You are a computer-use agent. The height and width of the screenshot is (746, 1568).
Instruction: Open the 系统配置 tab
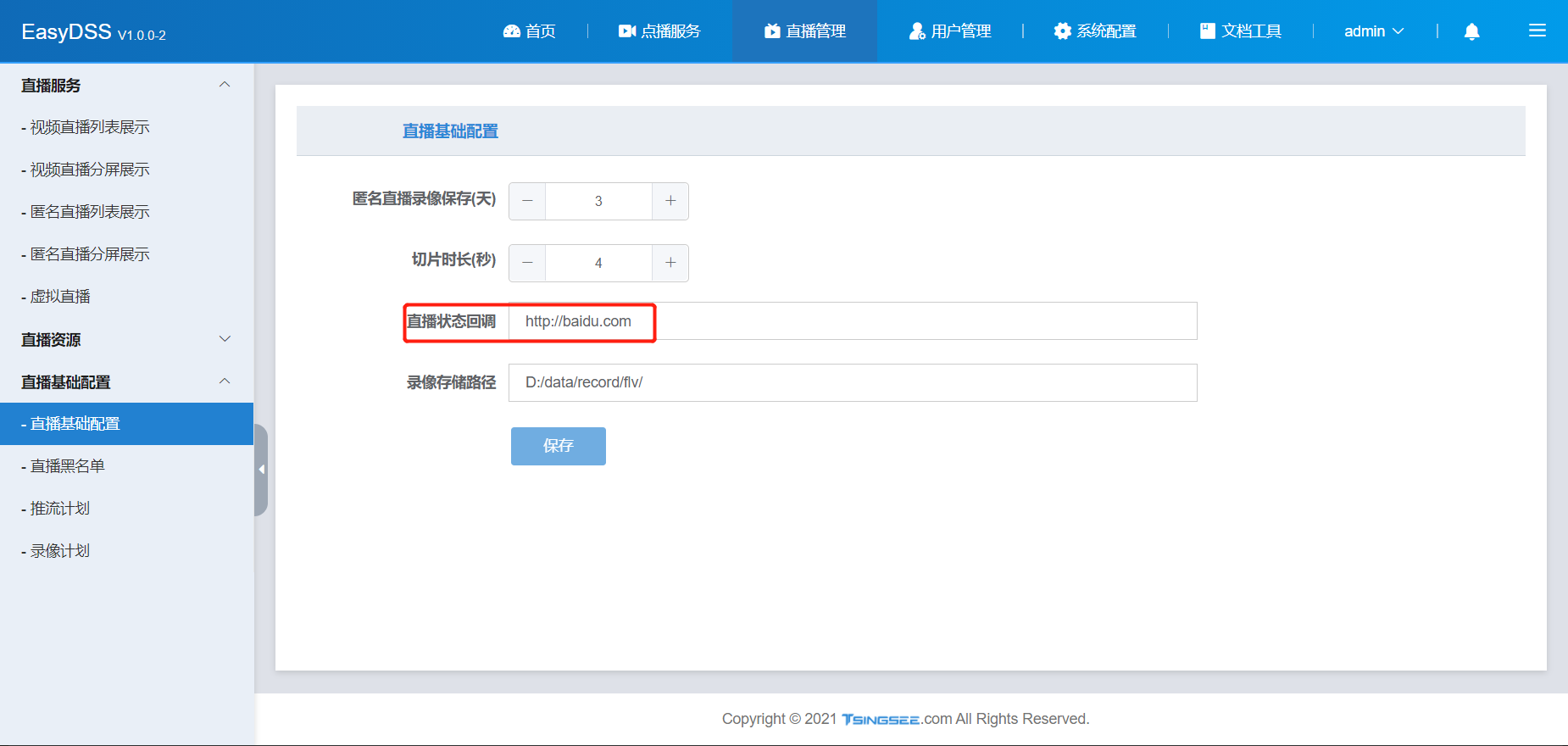click(x=1095, y=31)
